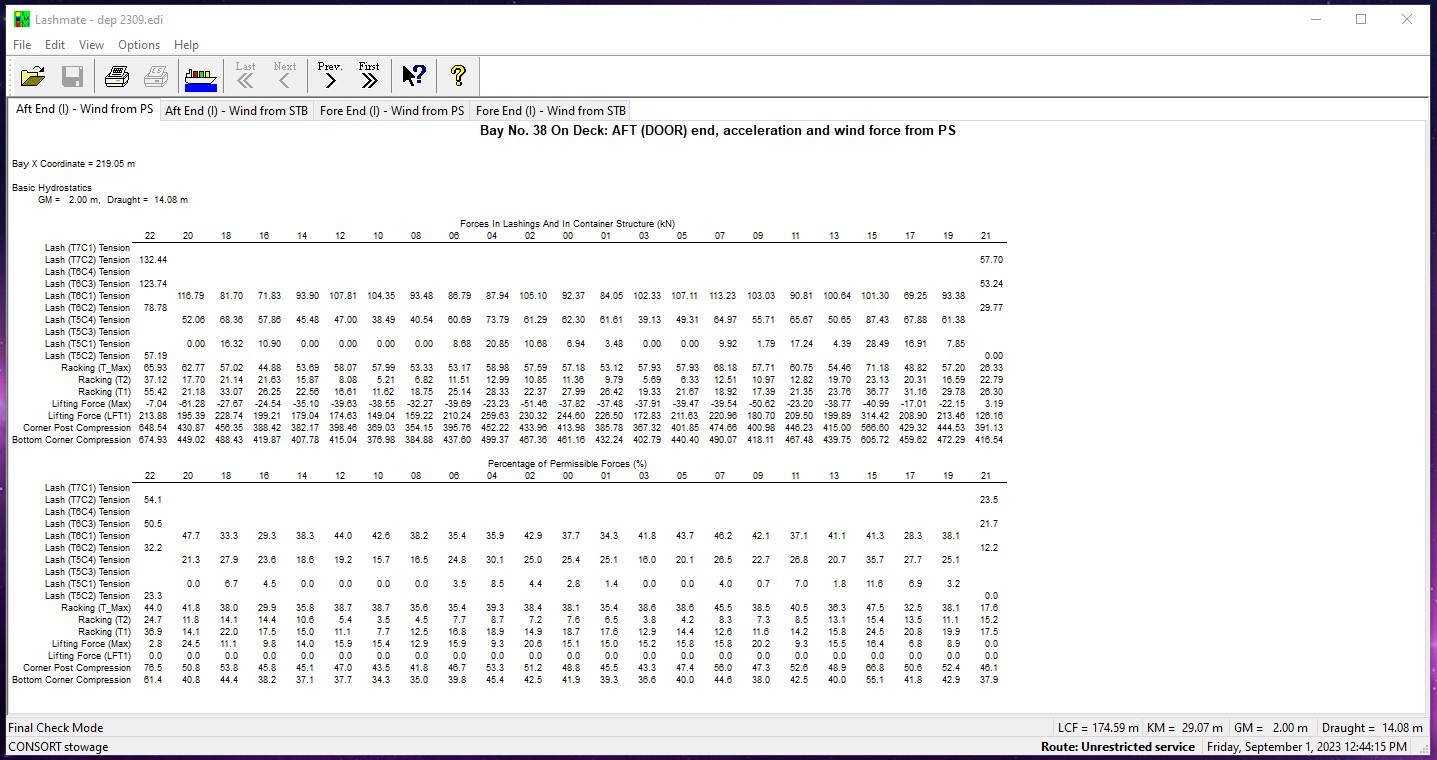Open the Help menu
1437x760 pixels.
(186, 45)
